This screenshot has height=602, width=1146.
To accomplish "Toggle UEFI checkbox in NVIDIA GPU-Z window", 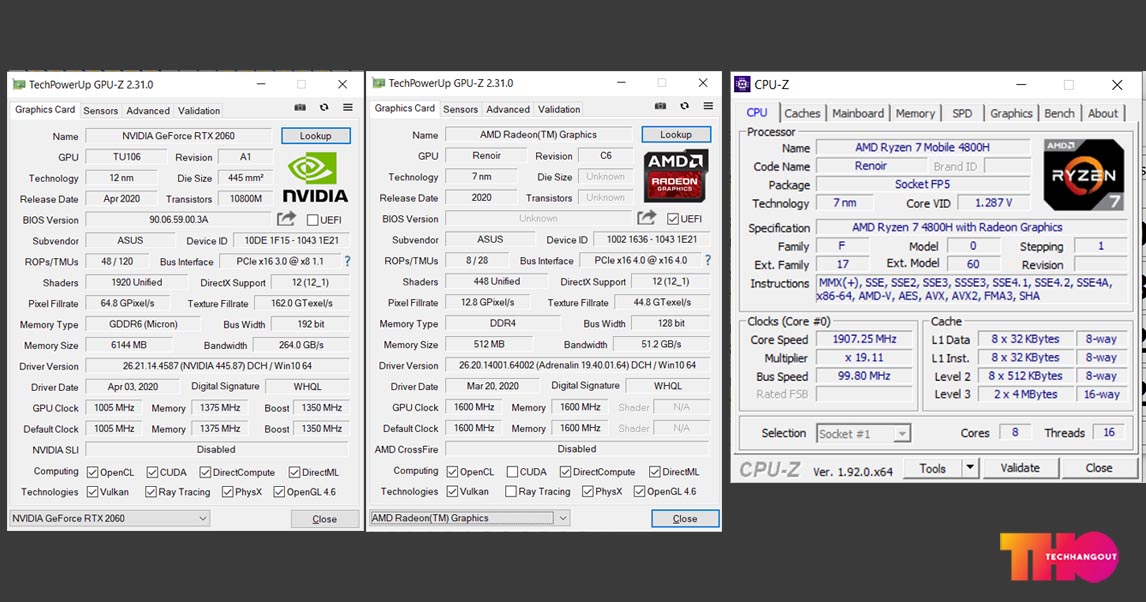I will pyautogui.click(x=312, y=220).
